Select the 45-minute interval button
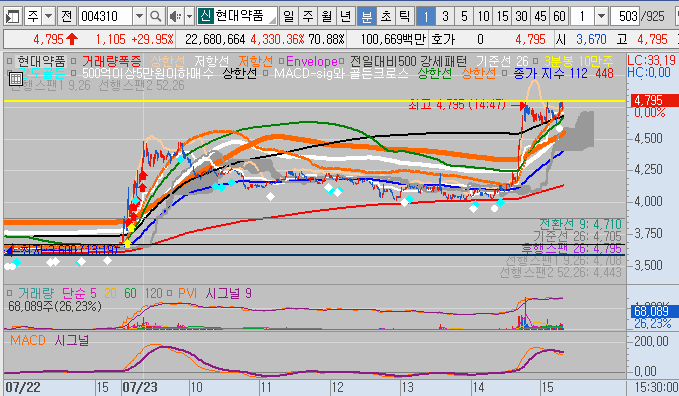This screenshot has height=396, width=679. pyautogui.click(x=540, y=16)
